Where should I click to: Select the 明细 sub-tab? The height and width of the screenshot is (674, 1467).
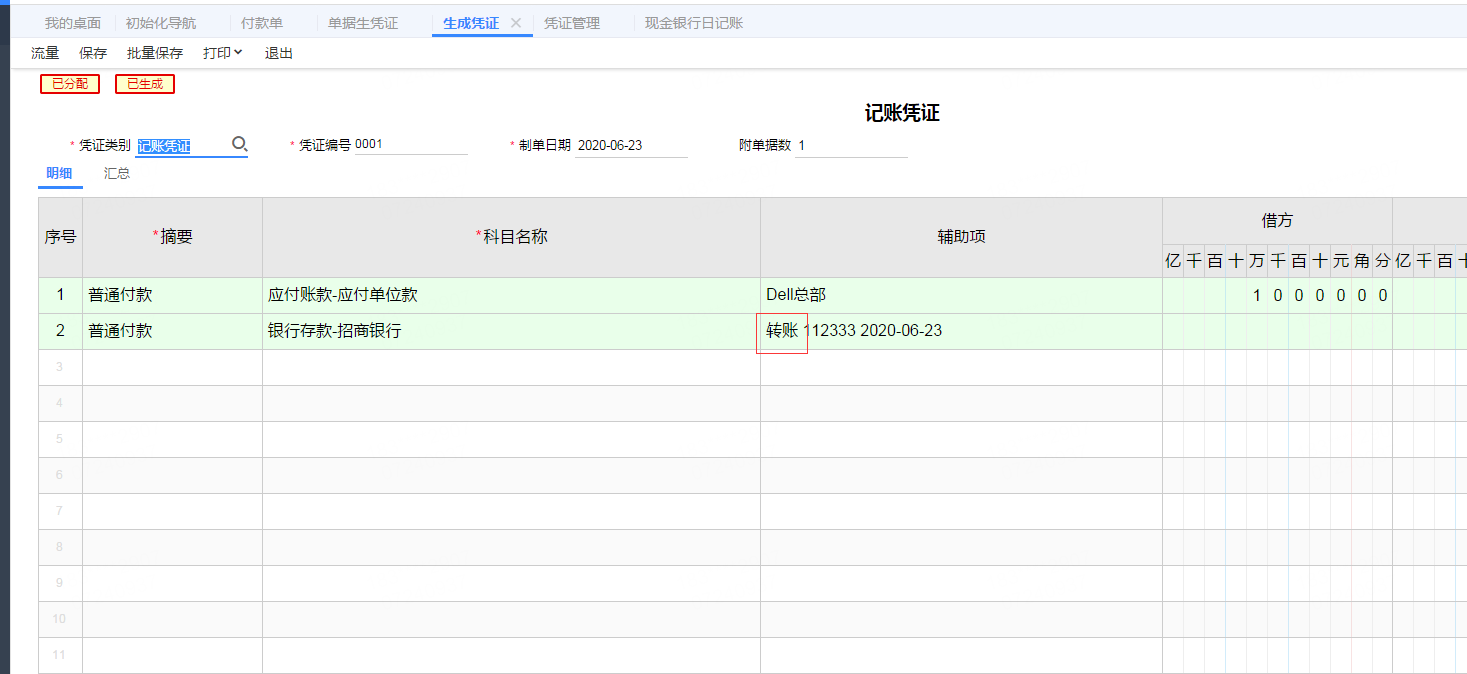point(60,173)
